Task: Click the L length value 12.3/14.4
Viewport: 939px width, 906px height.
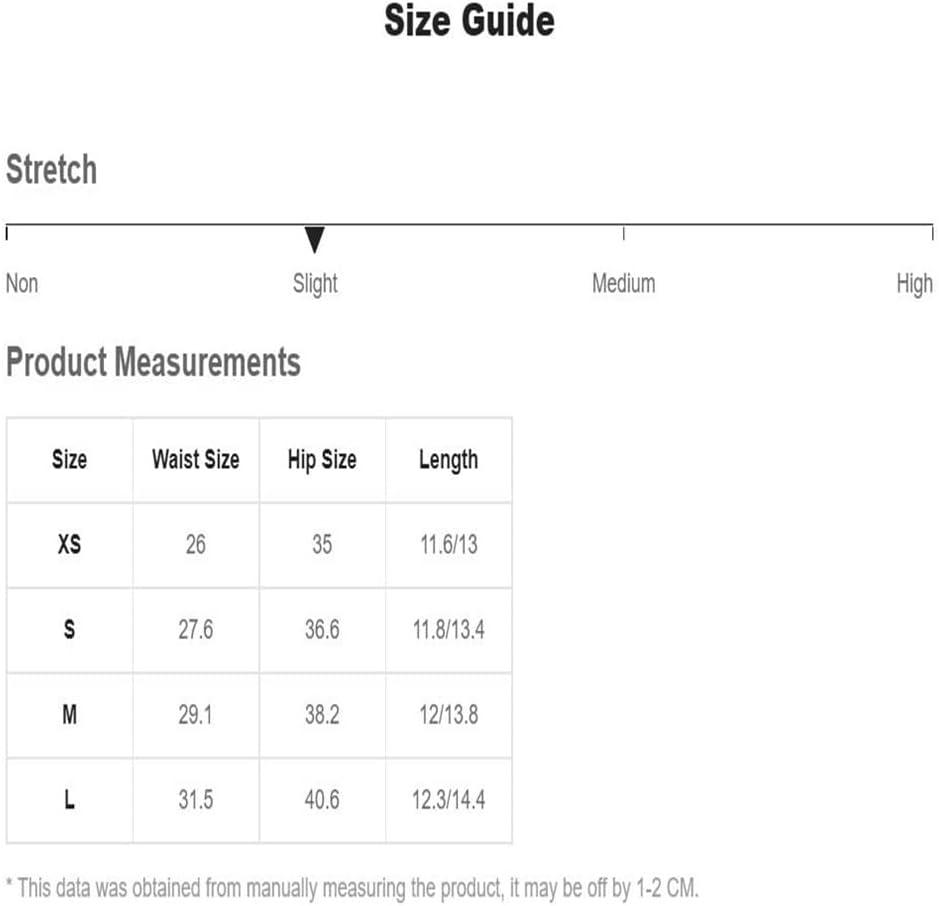Action: (449, 800)
